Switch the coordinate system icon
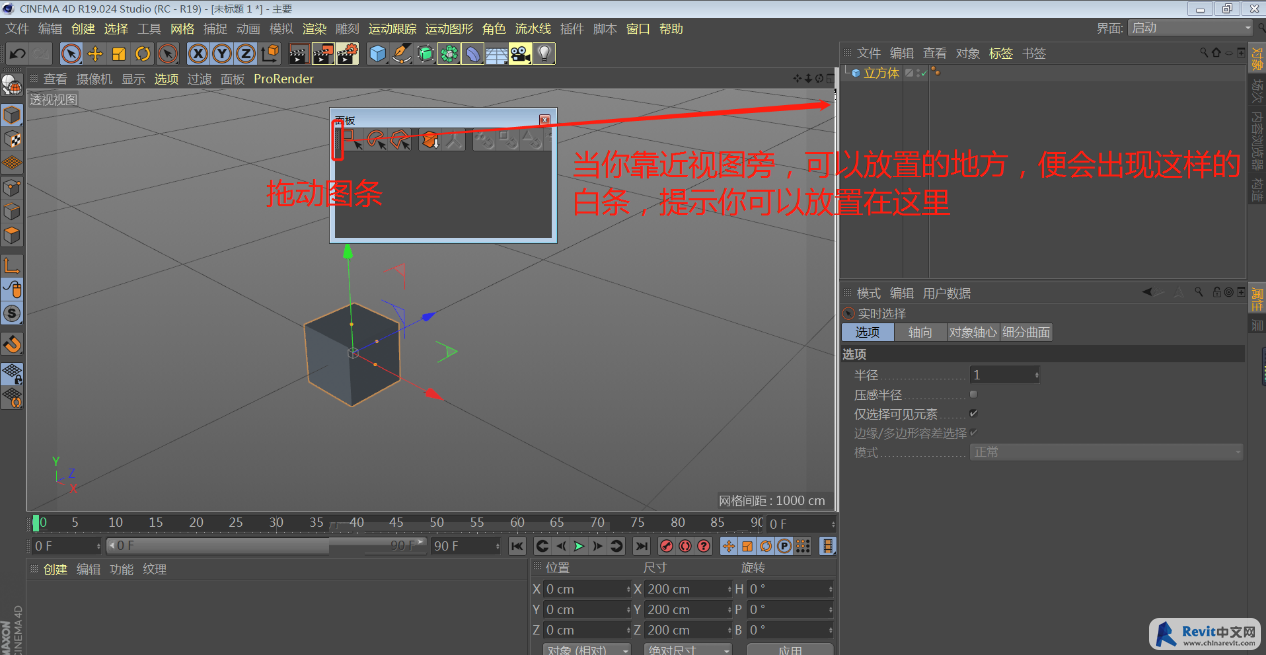The height and width of the screenshot is (655, 1266). coord(271,54)
